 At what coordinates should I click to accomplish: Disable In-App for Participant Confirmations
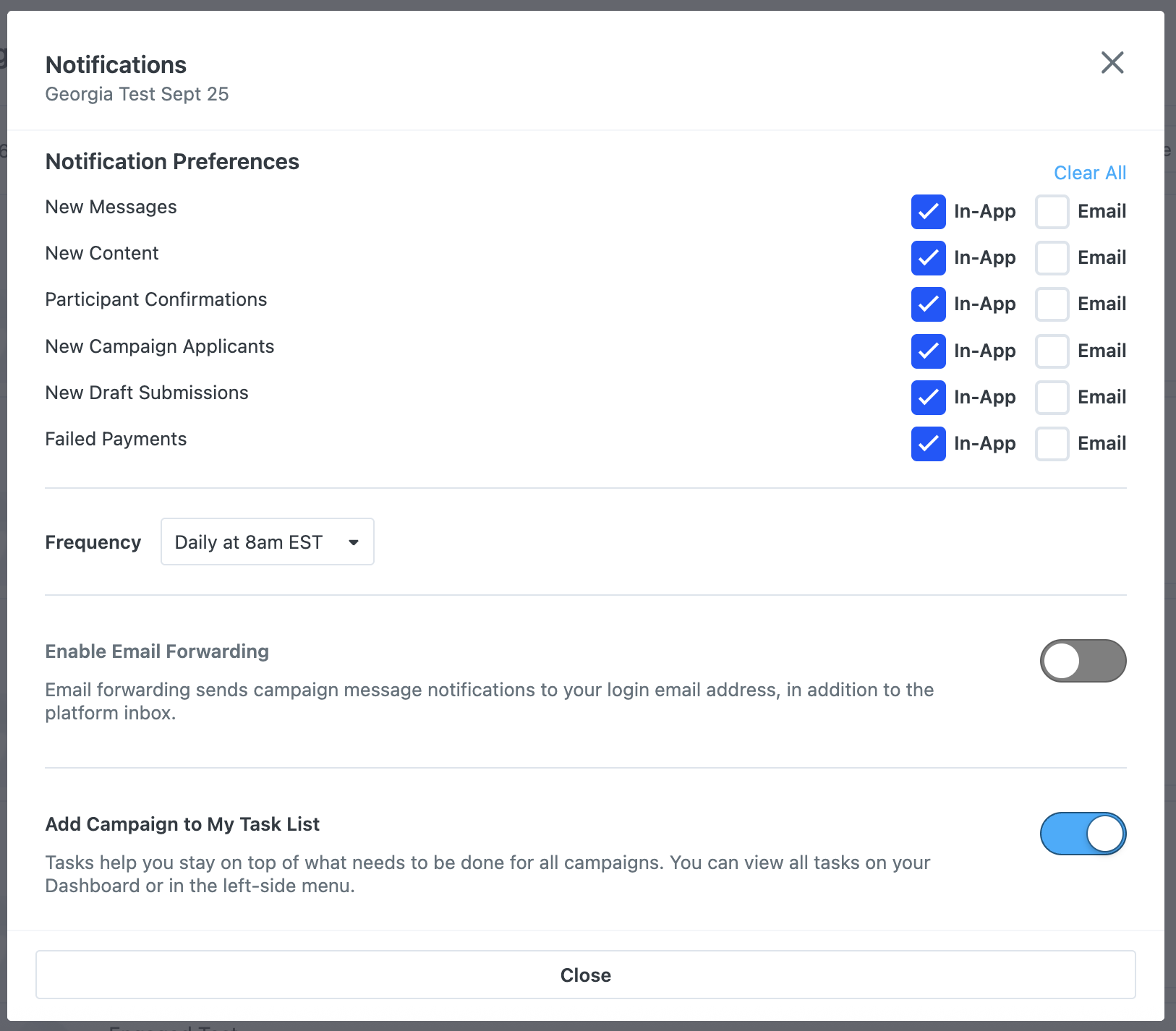pos(929,304)
